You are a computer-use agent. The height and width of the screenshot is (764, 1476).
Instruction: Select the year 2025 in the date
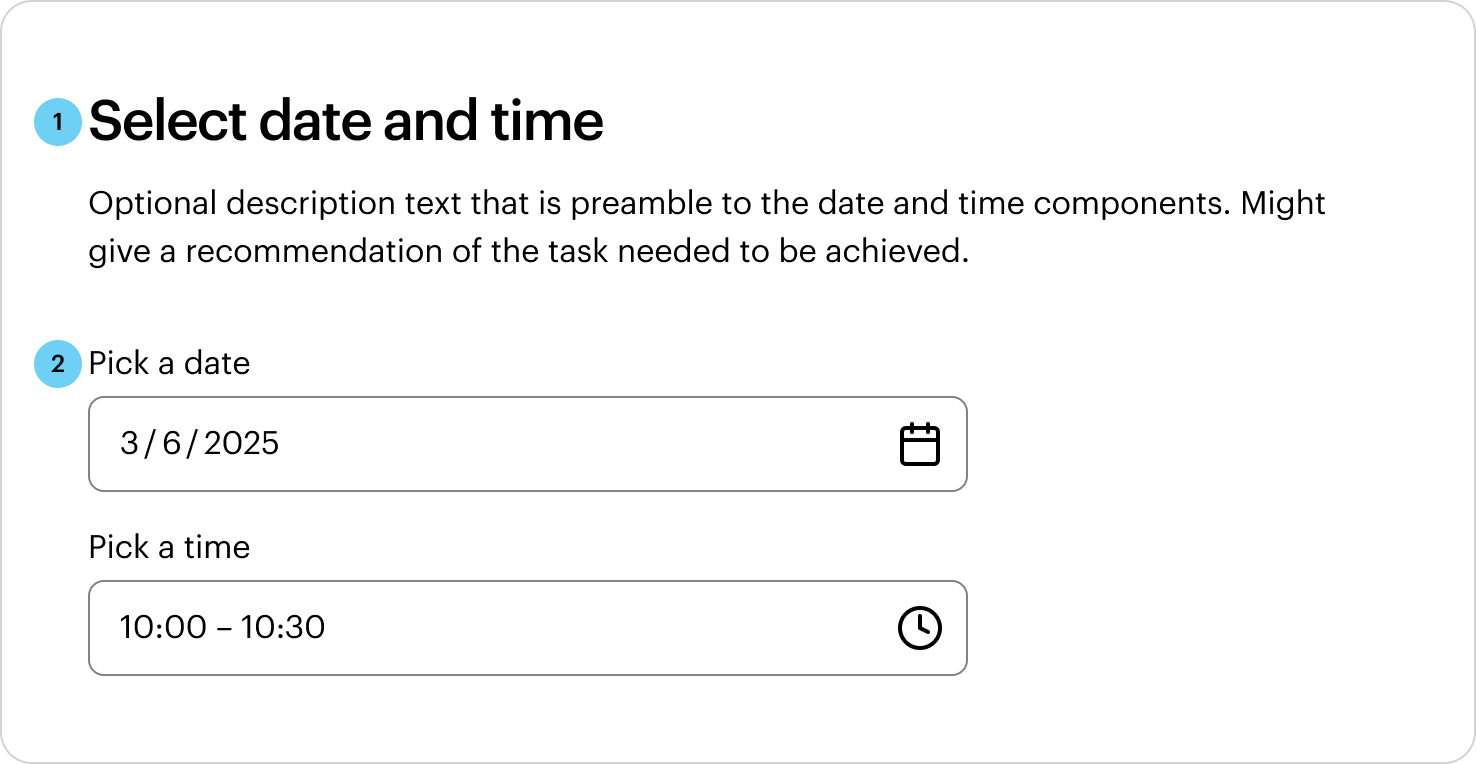point(242,443)
